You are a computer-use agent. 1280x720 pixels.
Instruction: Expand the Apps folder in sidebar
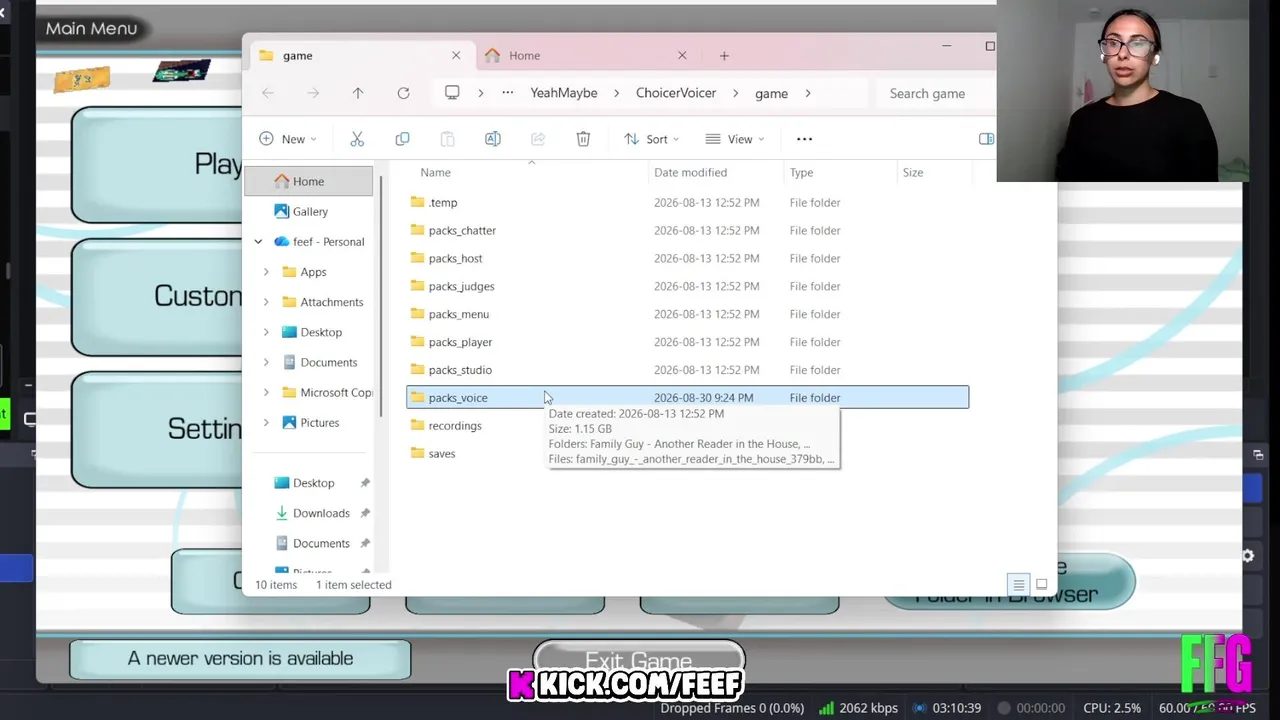(x=266, y=272)
